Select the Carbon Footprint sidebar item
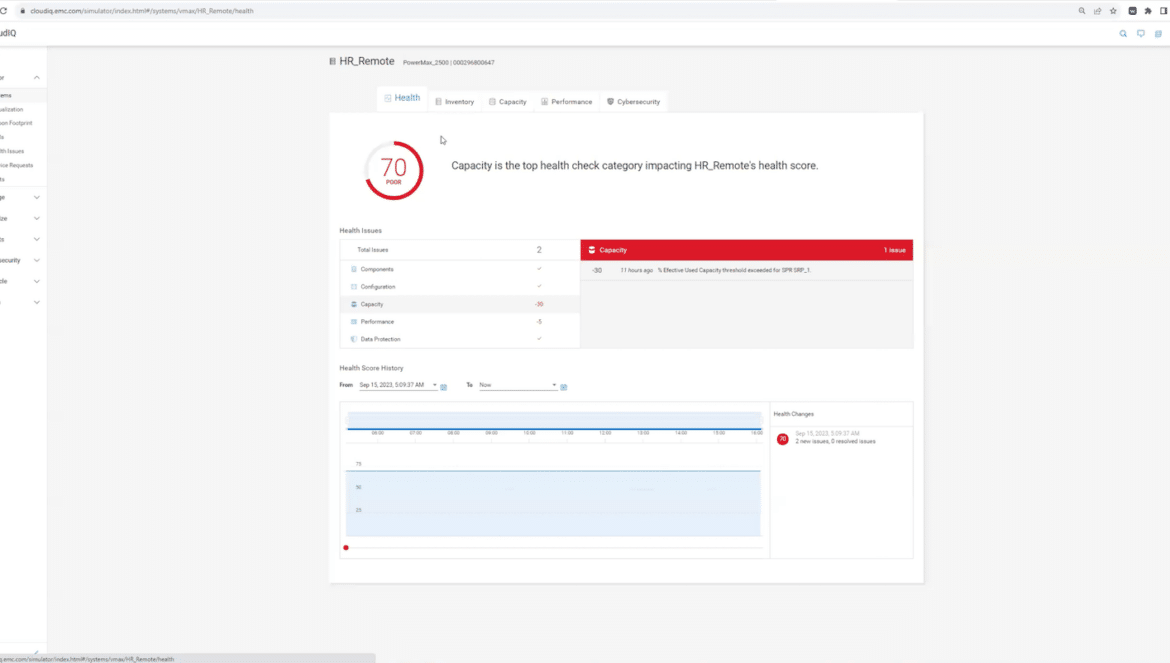Viewport: 1170px width, 663px height. point(16,123)
